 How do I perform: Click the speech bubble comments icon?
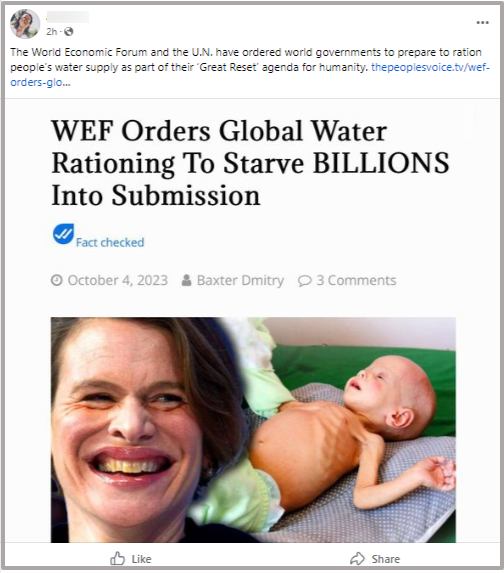coord(304,281)
